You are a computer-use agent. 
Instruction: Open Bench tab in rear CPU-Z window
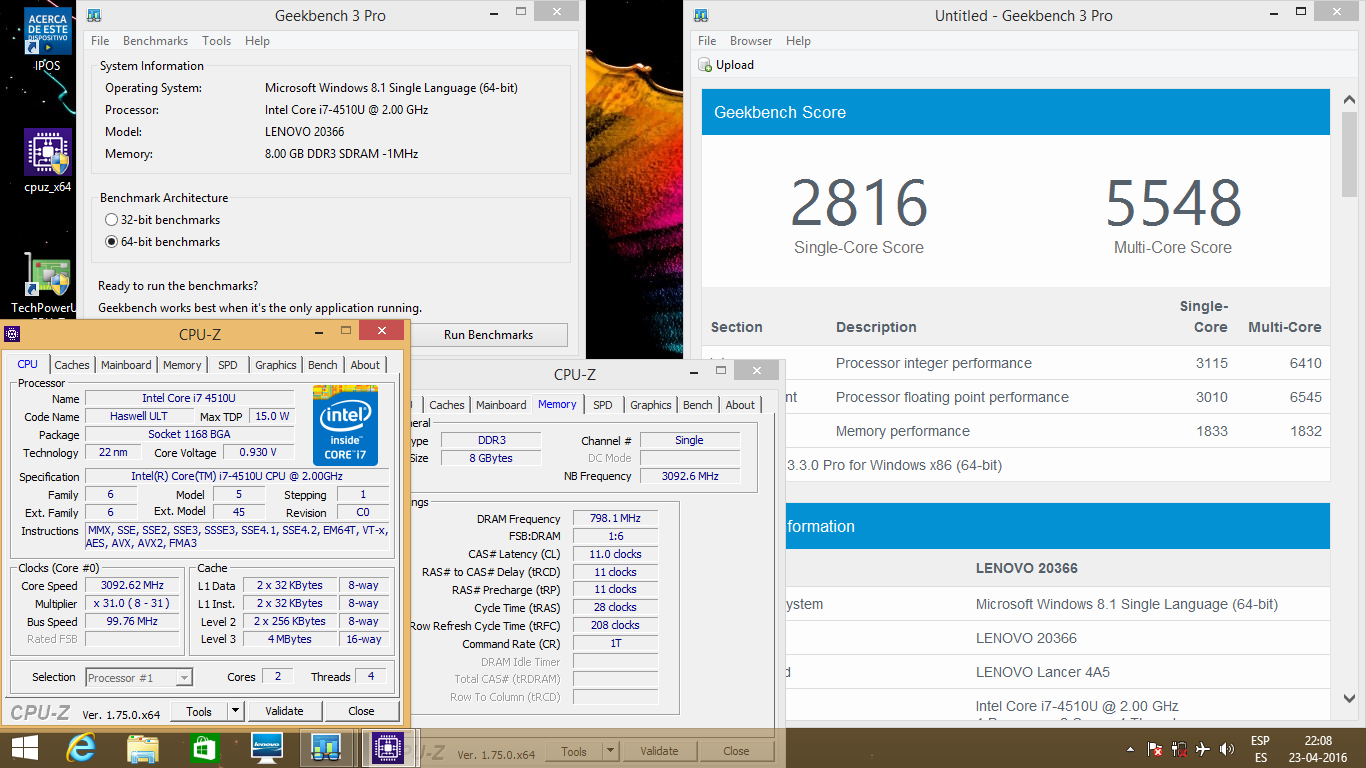698,405
